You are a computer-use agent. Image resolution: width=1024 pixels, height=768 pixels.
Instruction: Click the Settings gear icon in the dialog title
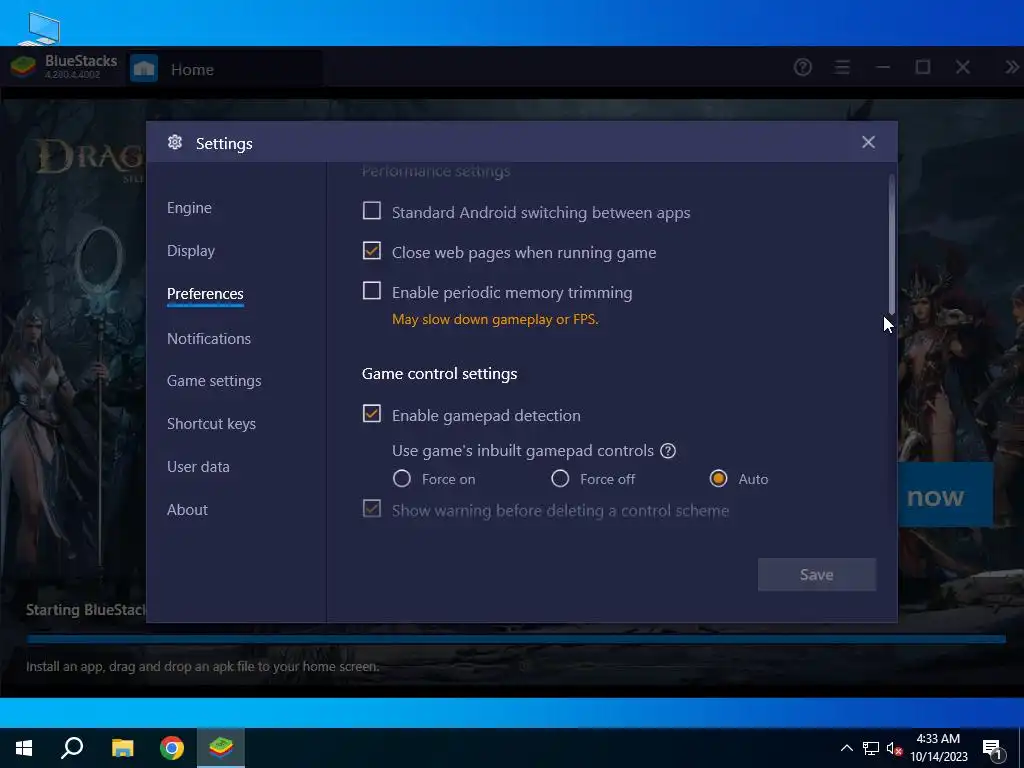pyautogui.click(x=175, y=142)
